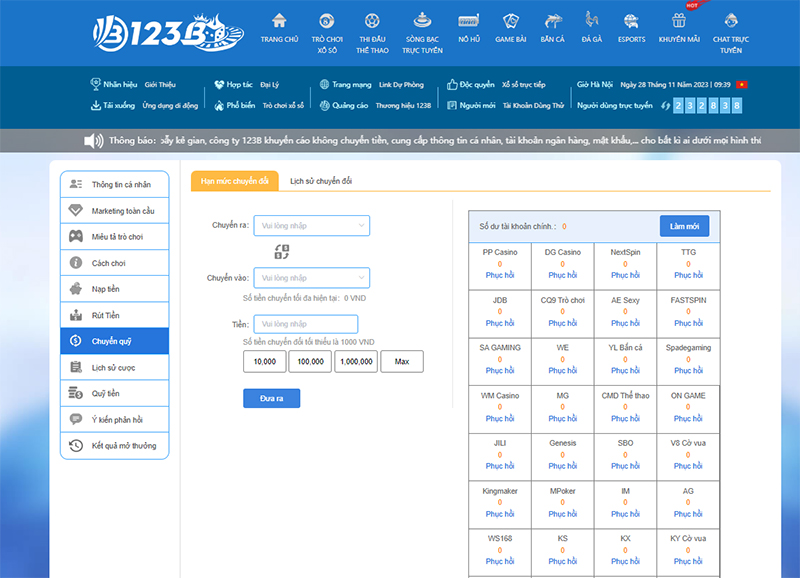Click Tải xuống download icon
Screen dimensions: 800x578
tap(95, 105)
